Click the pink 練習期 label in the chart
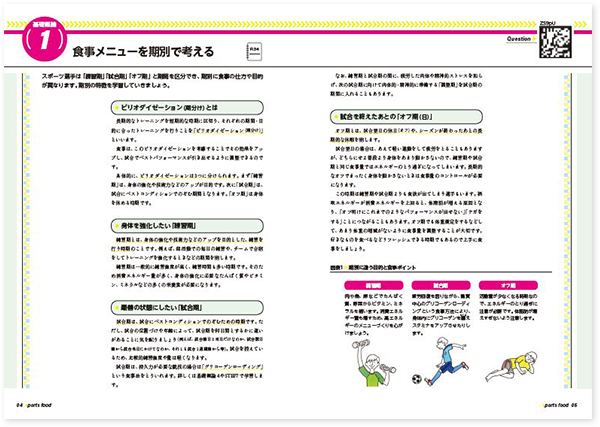The width and height of the screenshot is (600, 427). (x=373, y=285)
